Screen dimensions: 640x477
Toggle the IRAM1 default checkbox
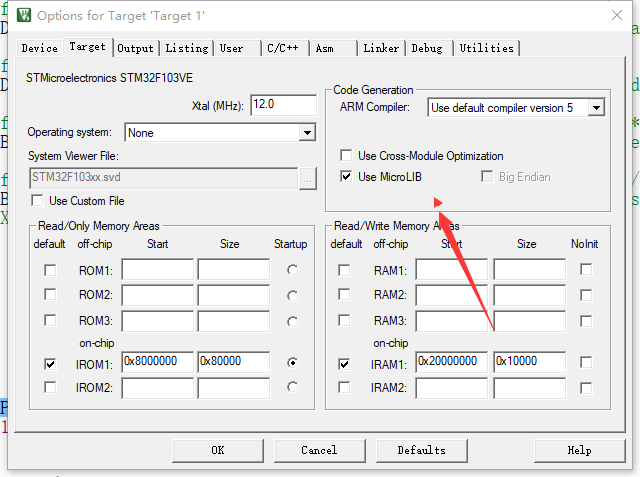coord(344,364)
